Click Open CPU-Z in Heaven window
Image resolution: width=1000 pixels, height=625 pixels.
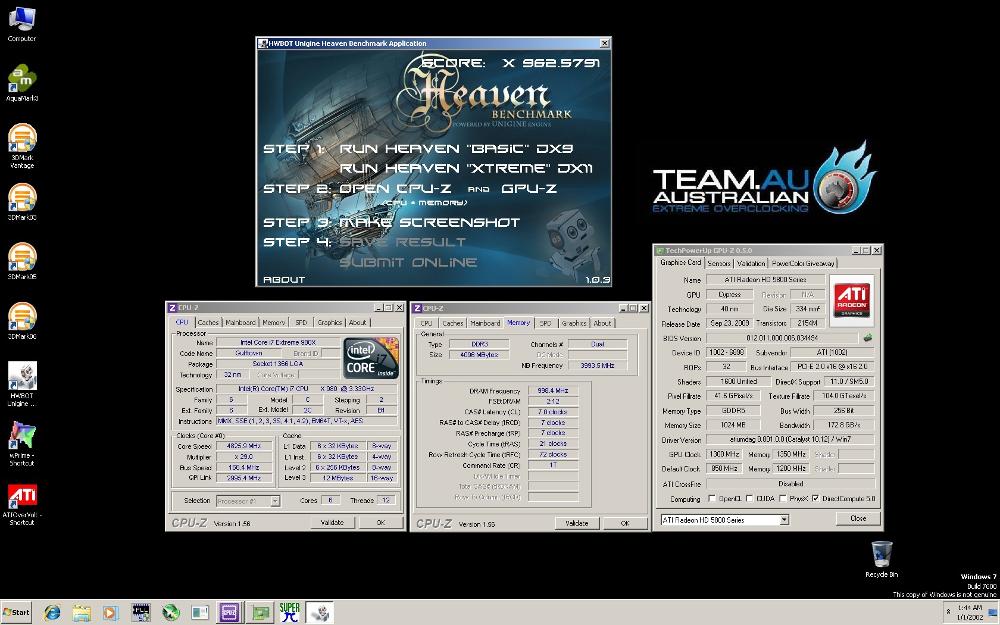point(395,189)
